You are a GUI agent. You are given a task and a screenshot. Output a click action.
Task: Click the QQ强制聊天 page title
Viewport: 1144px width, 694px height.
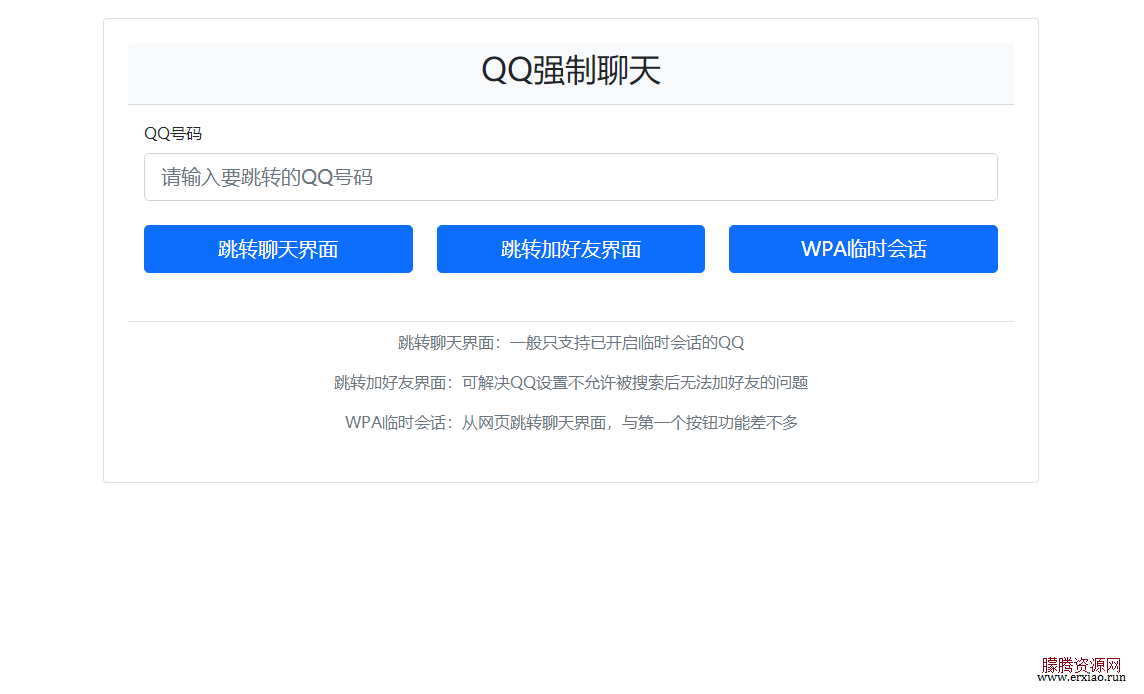pos(571,71)
